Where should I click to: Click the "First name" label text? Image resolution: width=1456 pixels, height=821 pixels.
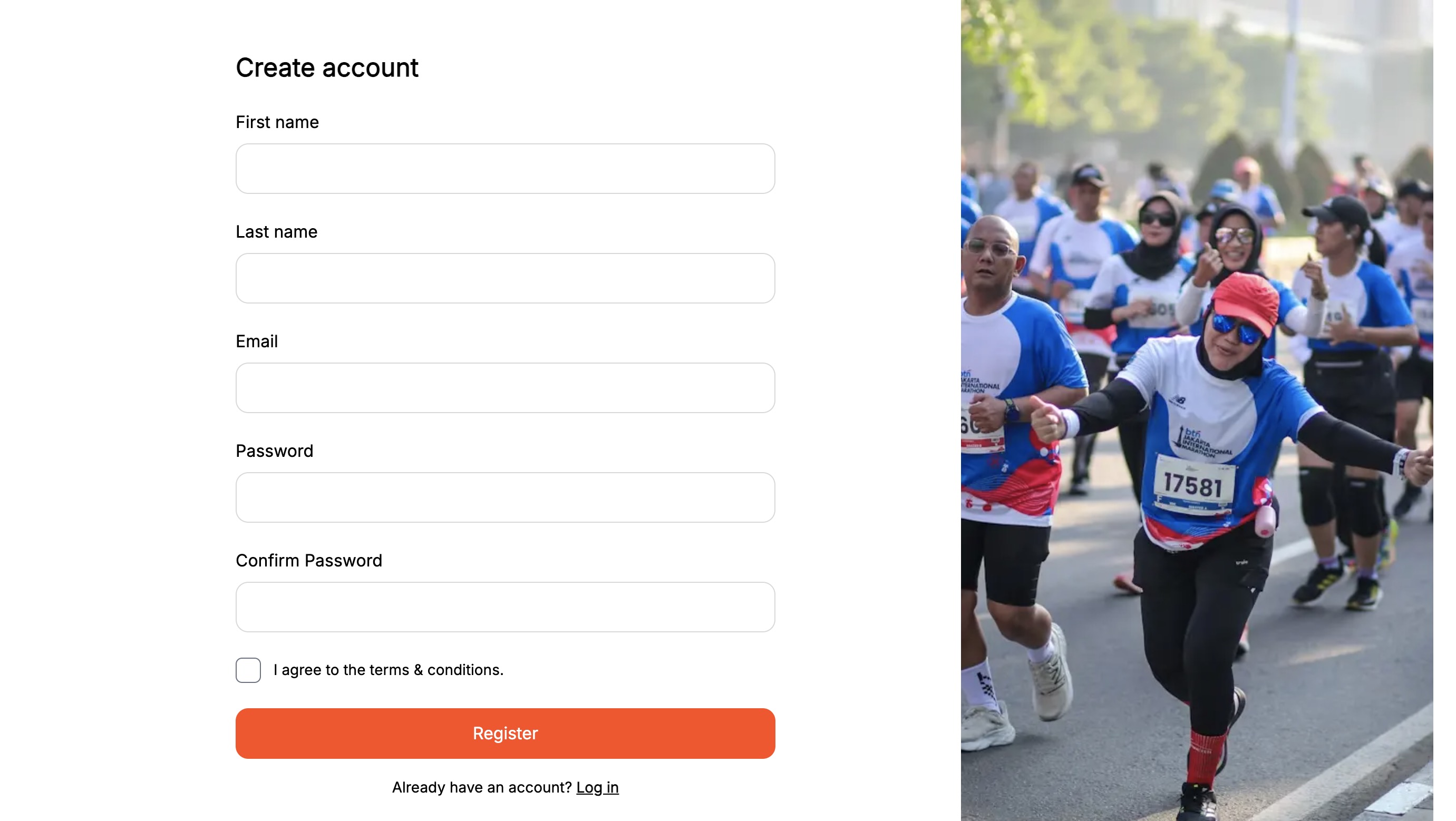pyautogui.click(x=277, y=122)
